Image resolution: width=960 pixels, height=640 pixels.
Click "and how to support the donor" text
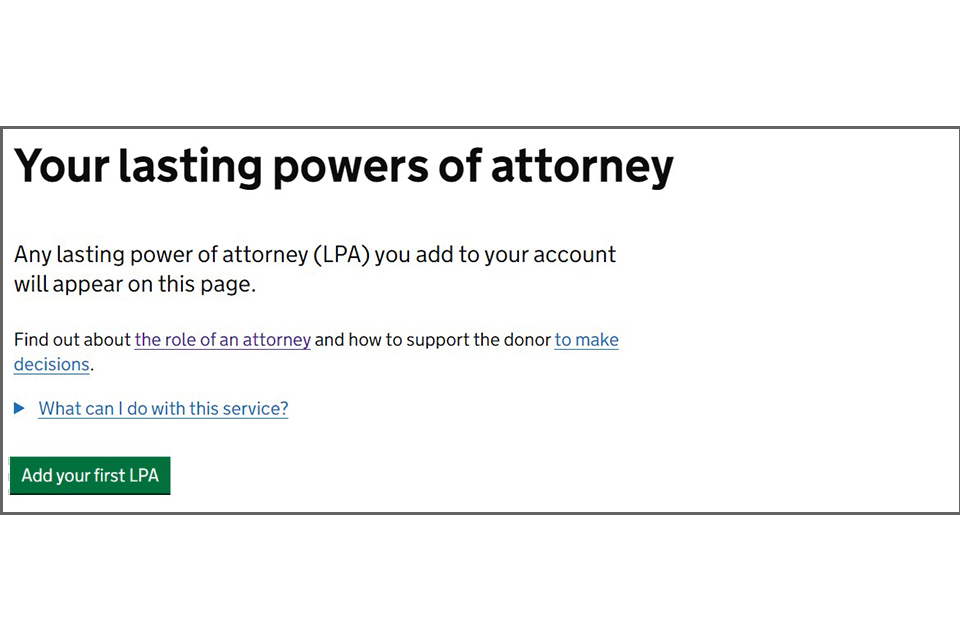433,340
